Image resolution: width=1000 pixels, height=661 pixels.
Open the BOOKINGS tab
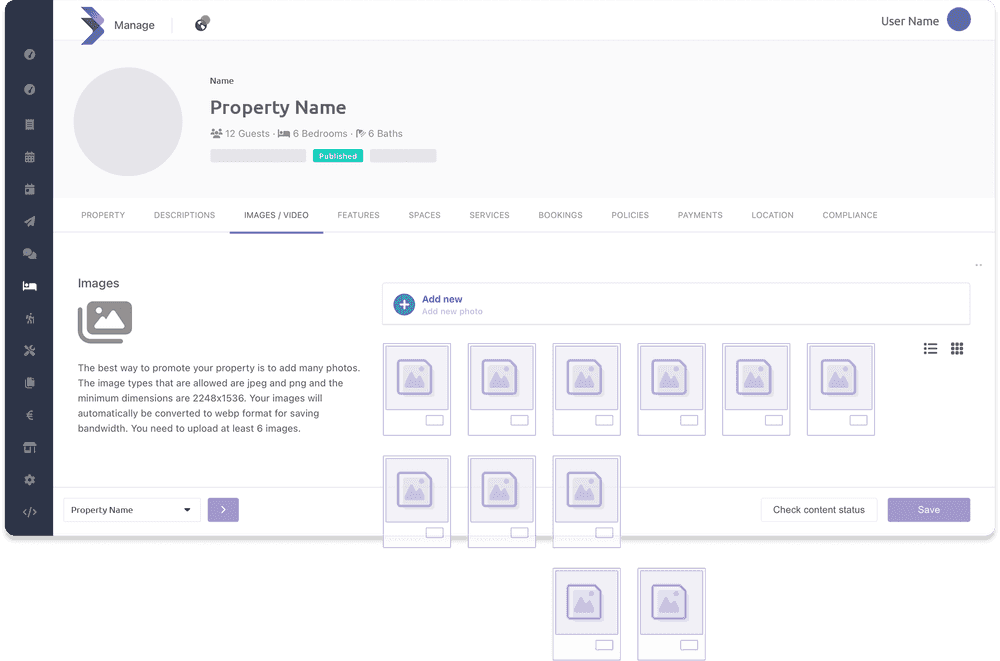point(560,215)
